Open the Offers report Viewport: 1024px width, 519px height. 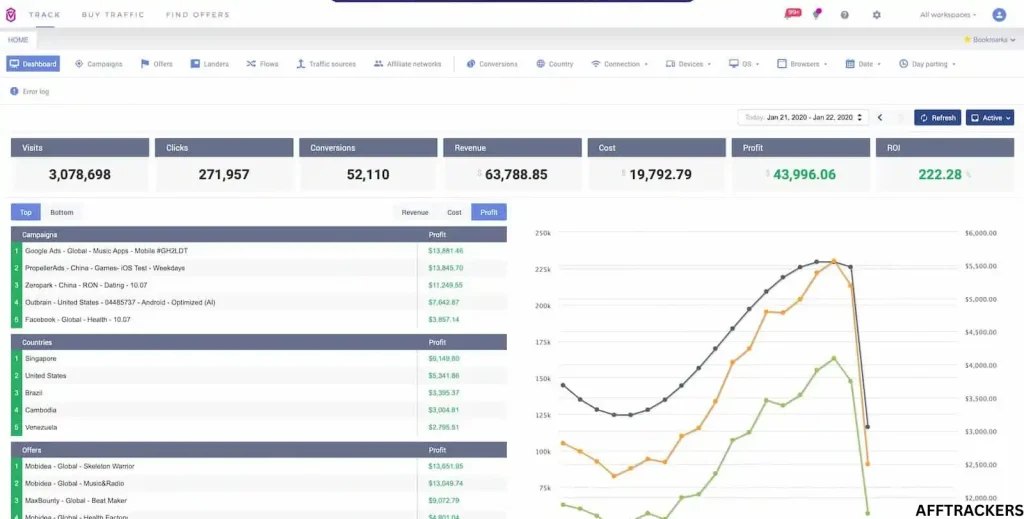pos(157,64)
